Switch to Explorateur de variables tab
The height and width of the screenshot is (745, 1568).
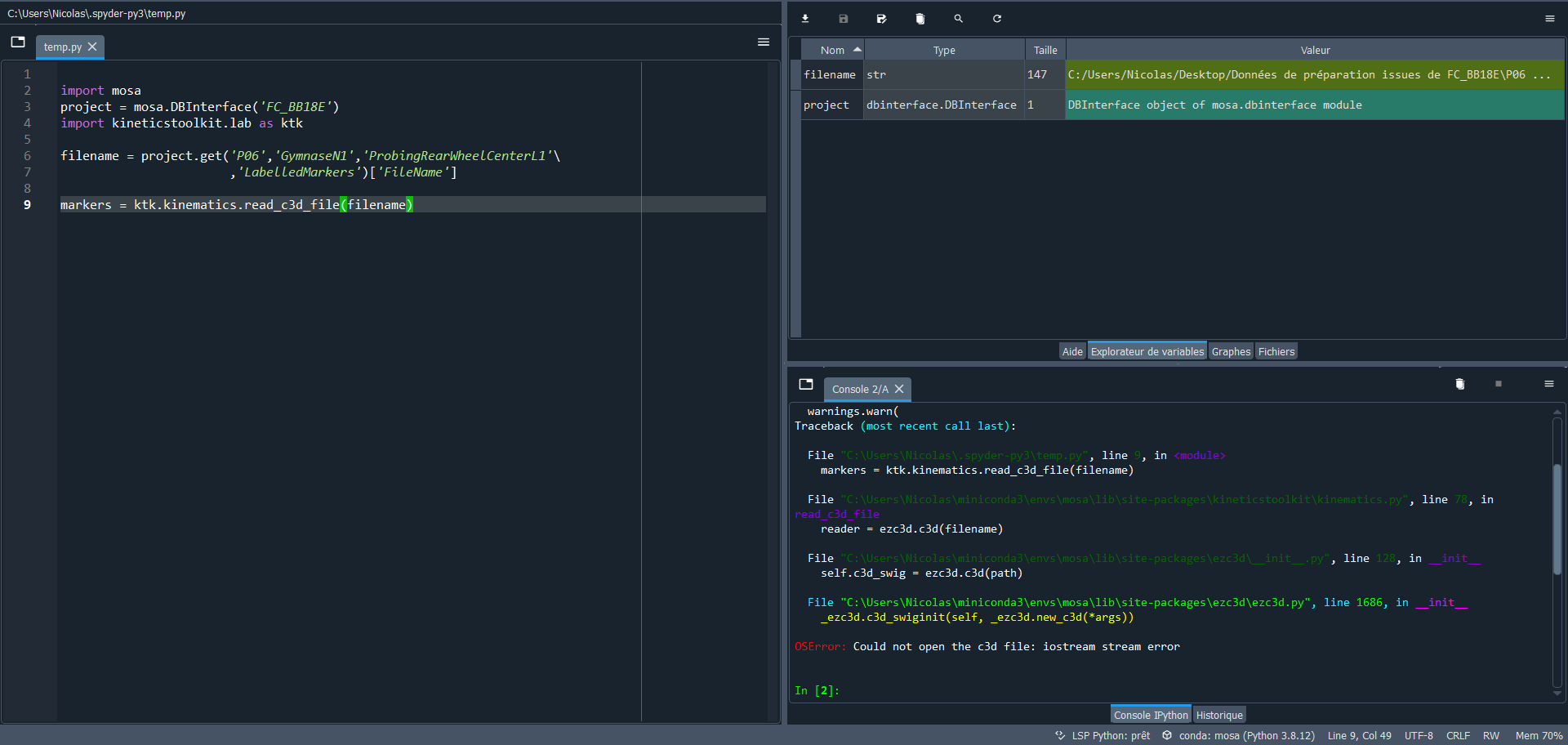[1147, 351]
